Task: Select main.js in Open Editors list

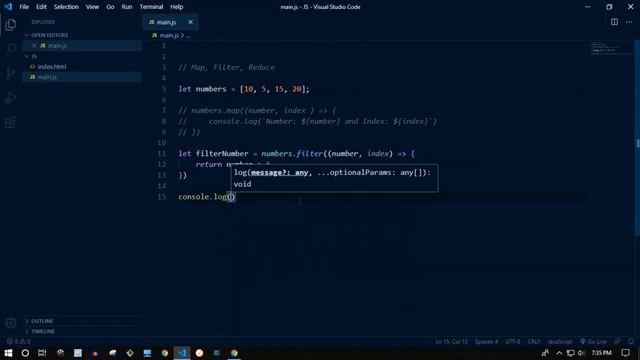Action: pyautogui.click(x=57, y=46)
